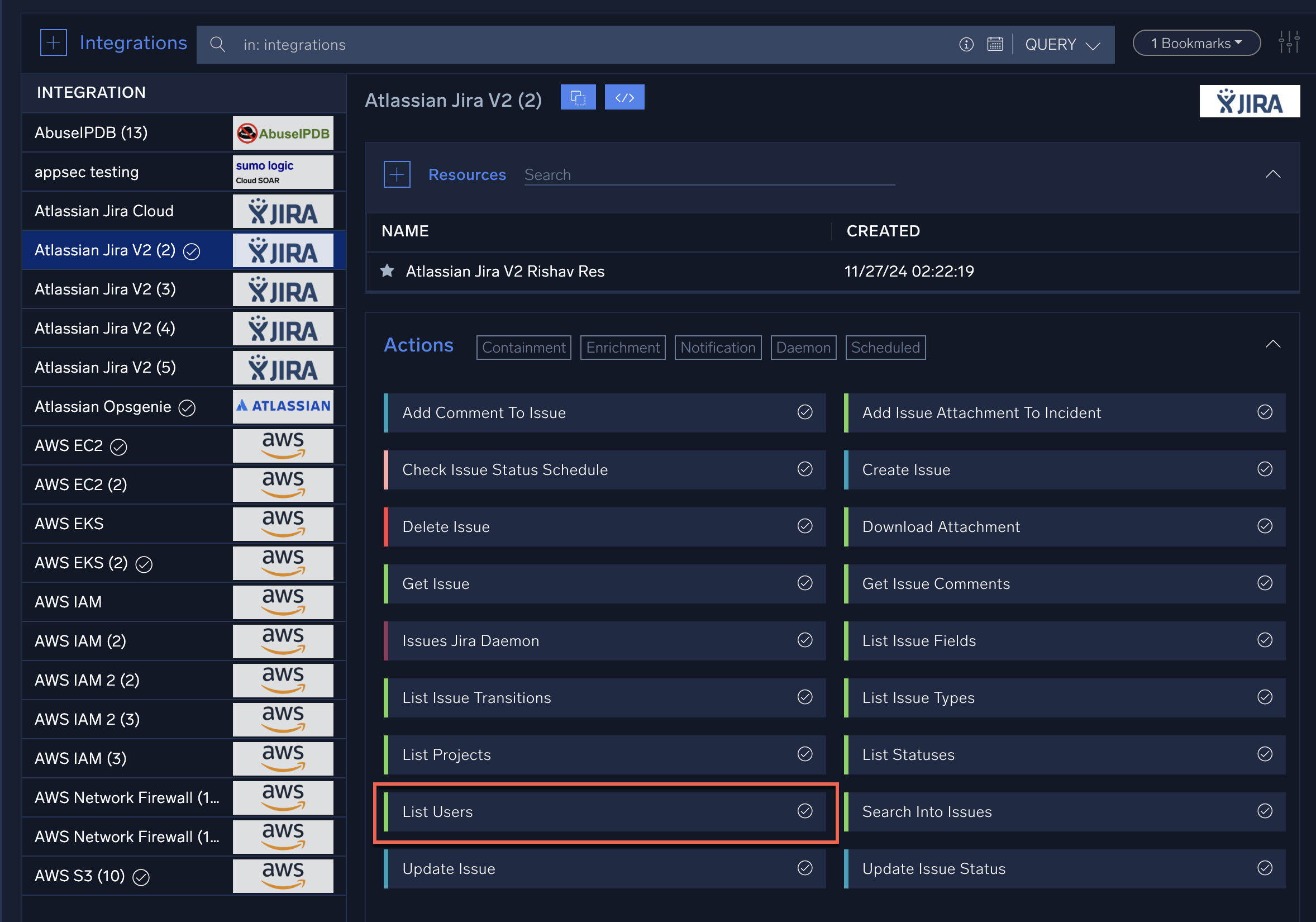The height and width of the screenshot is (922, 1316).
Task: Collapse the Actions section chevron
Action: click(x=1273, y=344)
